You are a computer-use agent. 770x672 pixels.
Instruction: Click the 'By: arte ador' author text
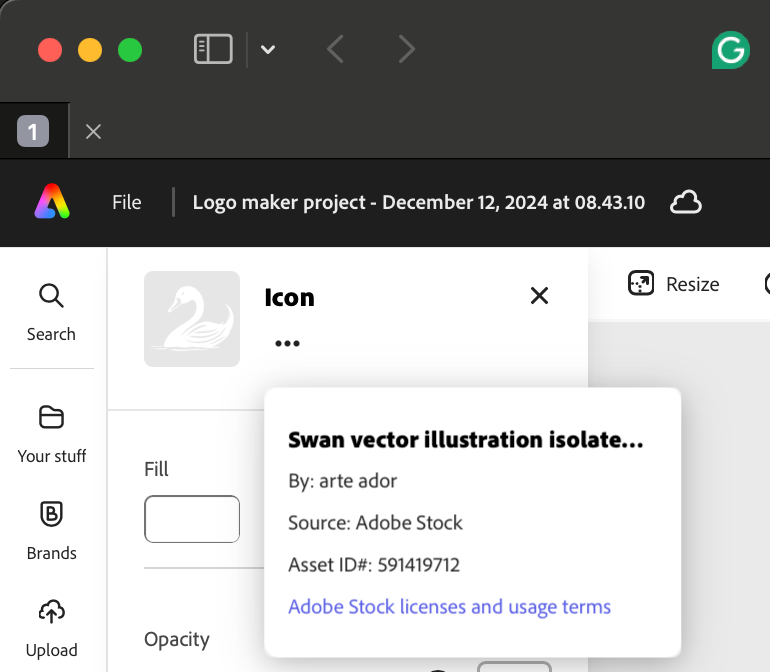click(x=343, y=481)
